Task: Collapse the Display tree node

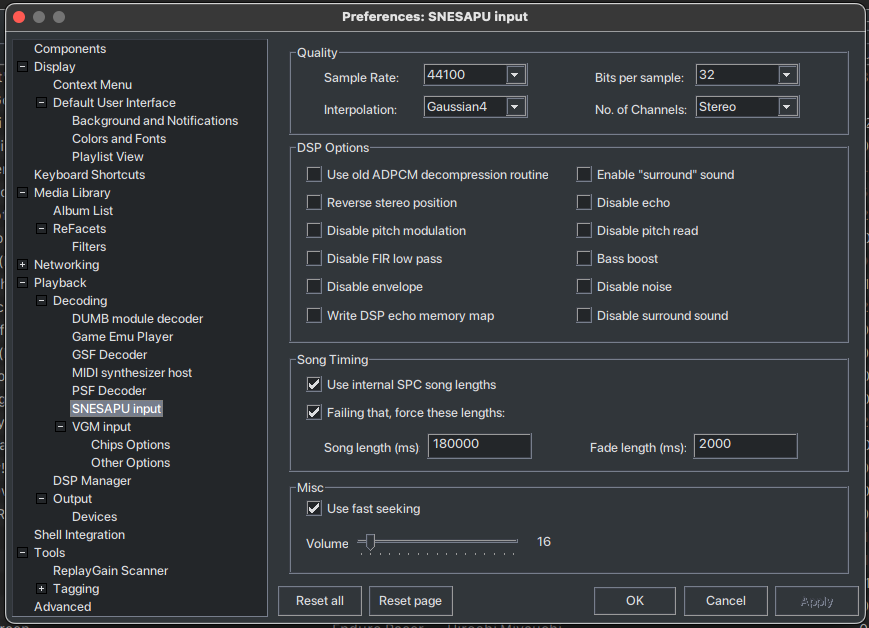Action: point(22,67)
